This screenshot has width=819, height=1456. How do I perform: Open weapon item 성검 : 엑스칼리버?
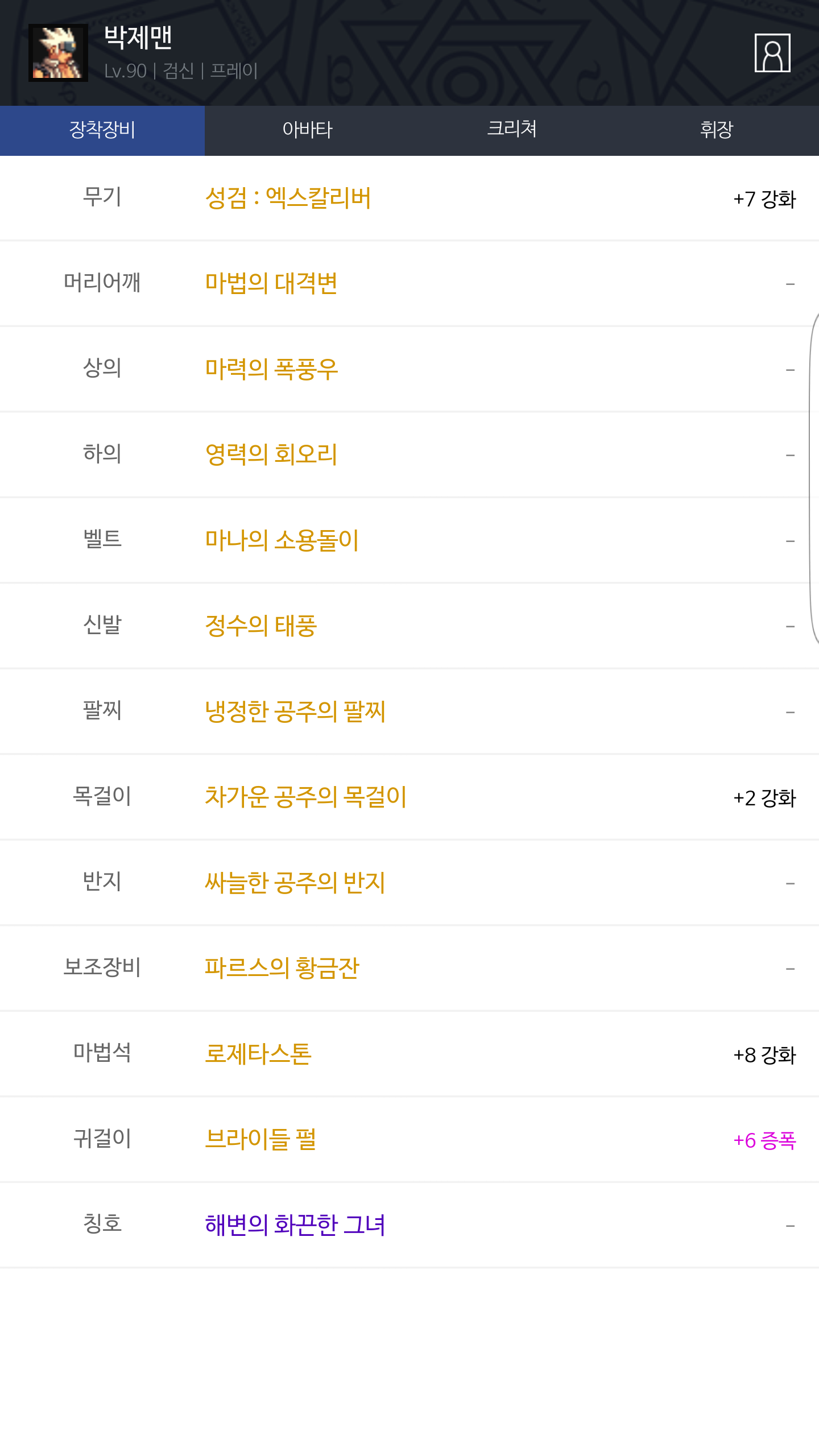288,198
